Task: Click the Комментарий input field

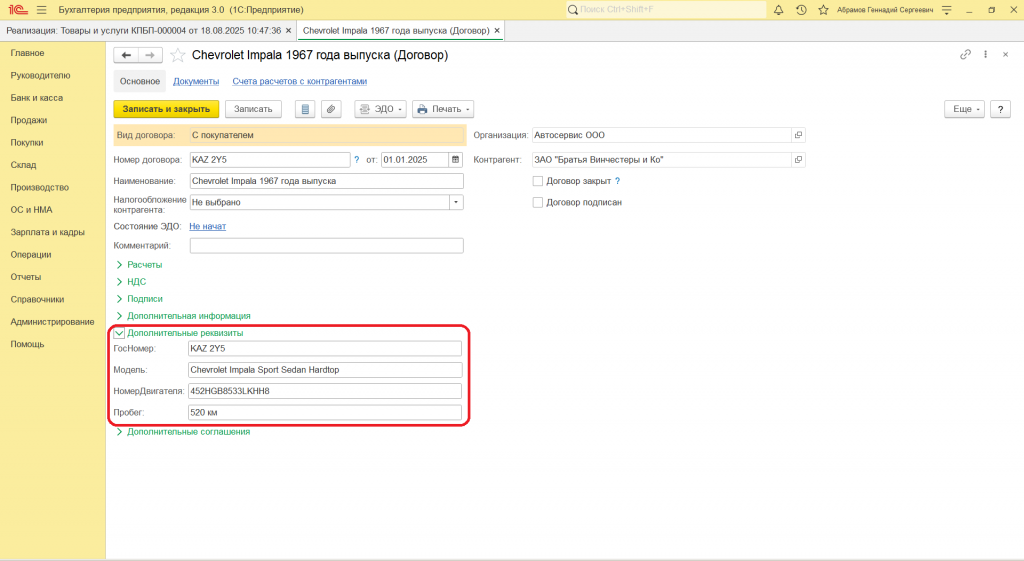Action: (327, 246)
